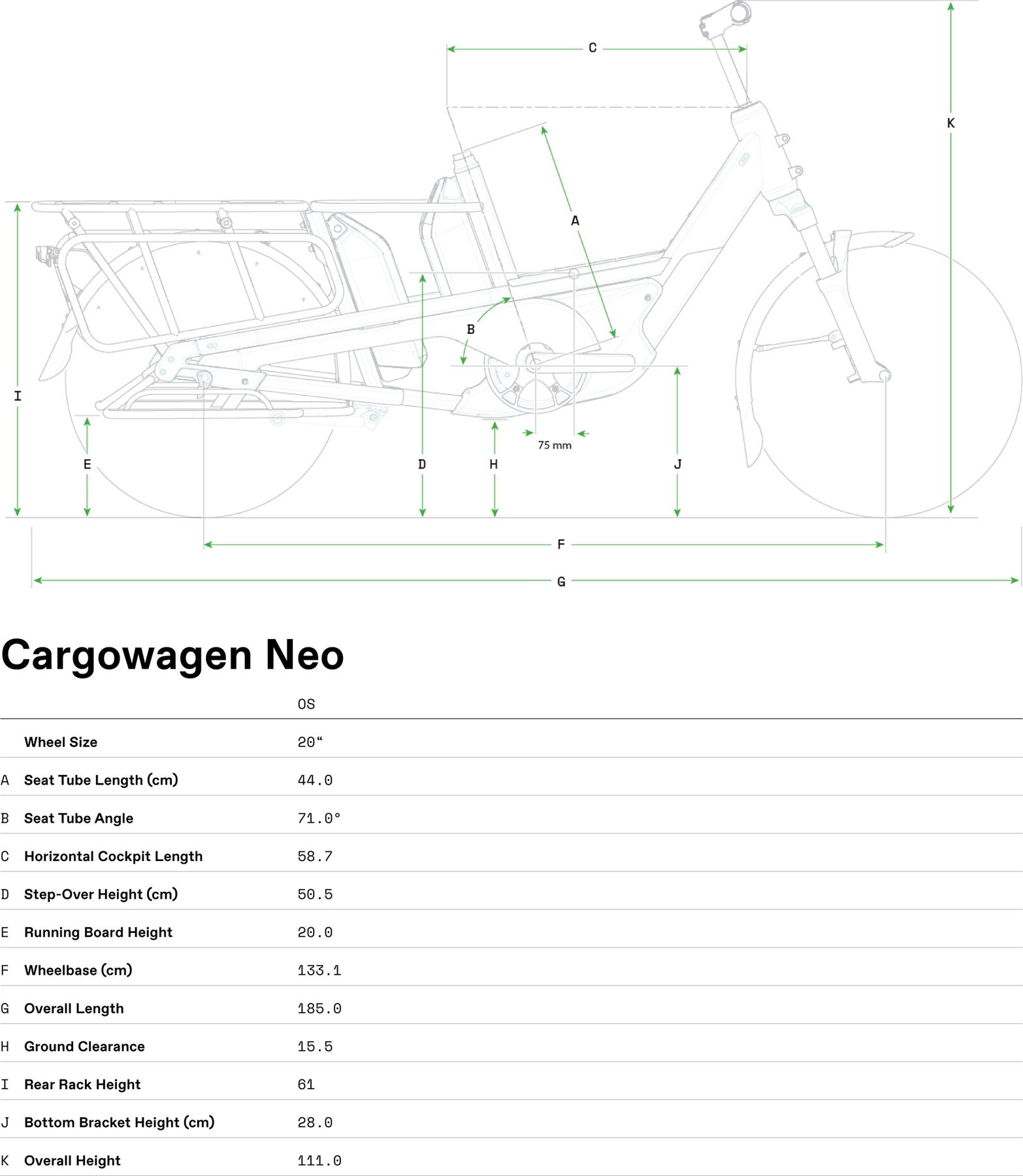Click the 111.0 overall height value
Viewport: 1023px width, 1176px height.
click(x=319, y=1160)
